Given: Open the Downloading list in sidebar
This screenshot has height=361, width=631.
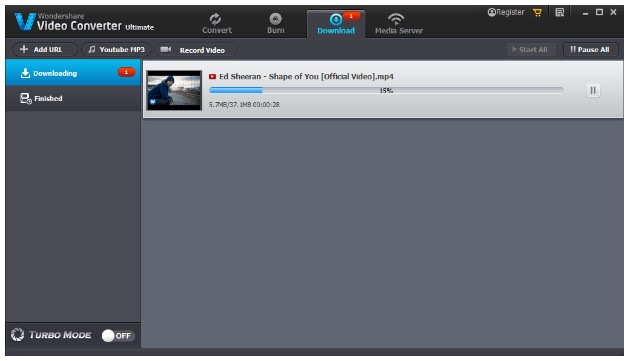Looking at the screenshot, I should (73, 73).
